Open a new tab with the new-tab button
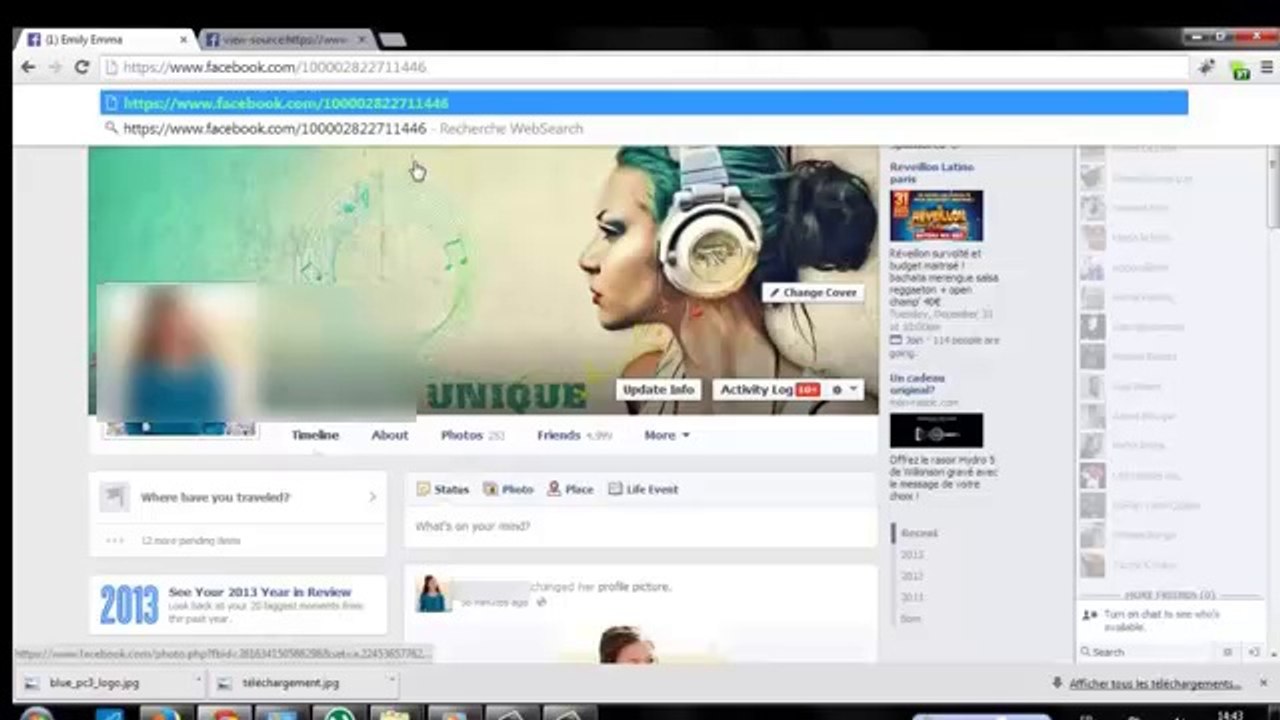This screenshot has height=720, width=1280. click(x=392, y=40)
